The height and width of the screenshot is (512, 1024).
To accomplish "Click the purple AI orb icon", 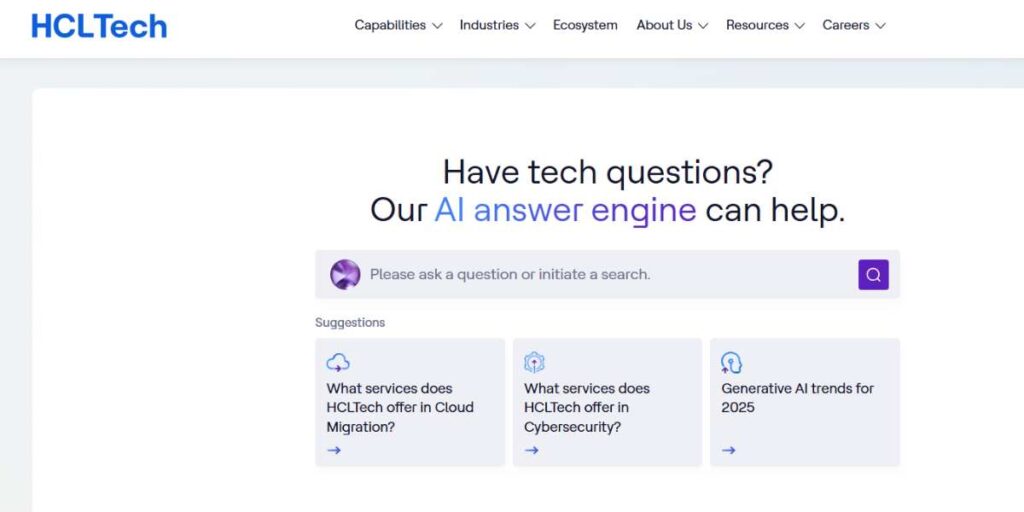I will (345, 274).
